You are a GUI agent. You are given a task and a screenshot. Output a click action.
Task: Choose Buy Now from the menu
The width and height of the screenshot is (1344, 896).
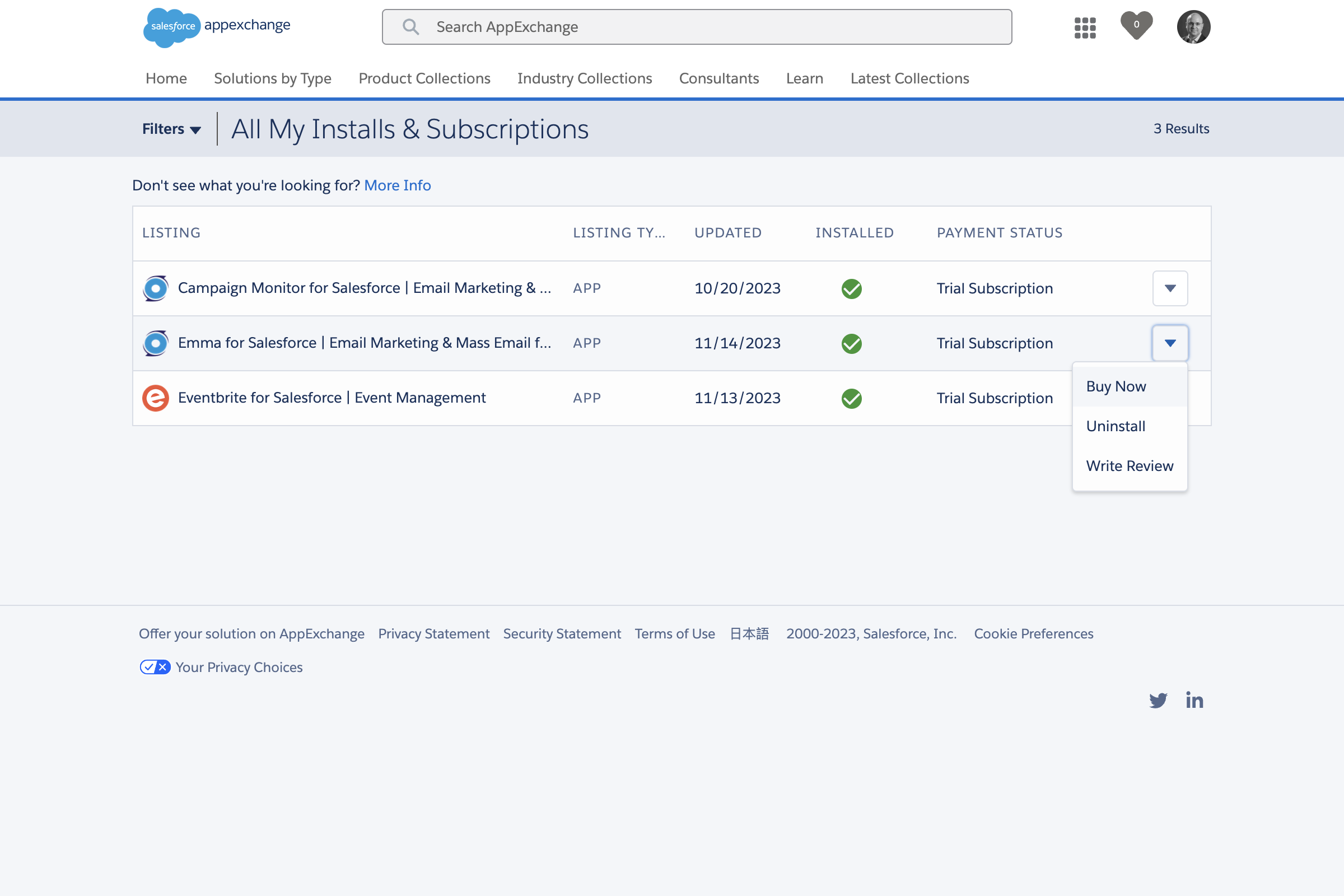(x=1130, y=386)
